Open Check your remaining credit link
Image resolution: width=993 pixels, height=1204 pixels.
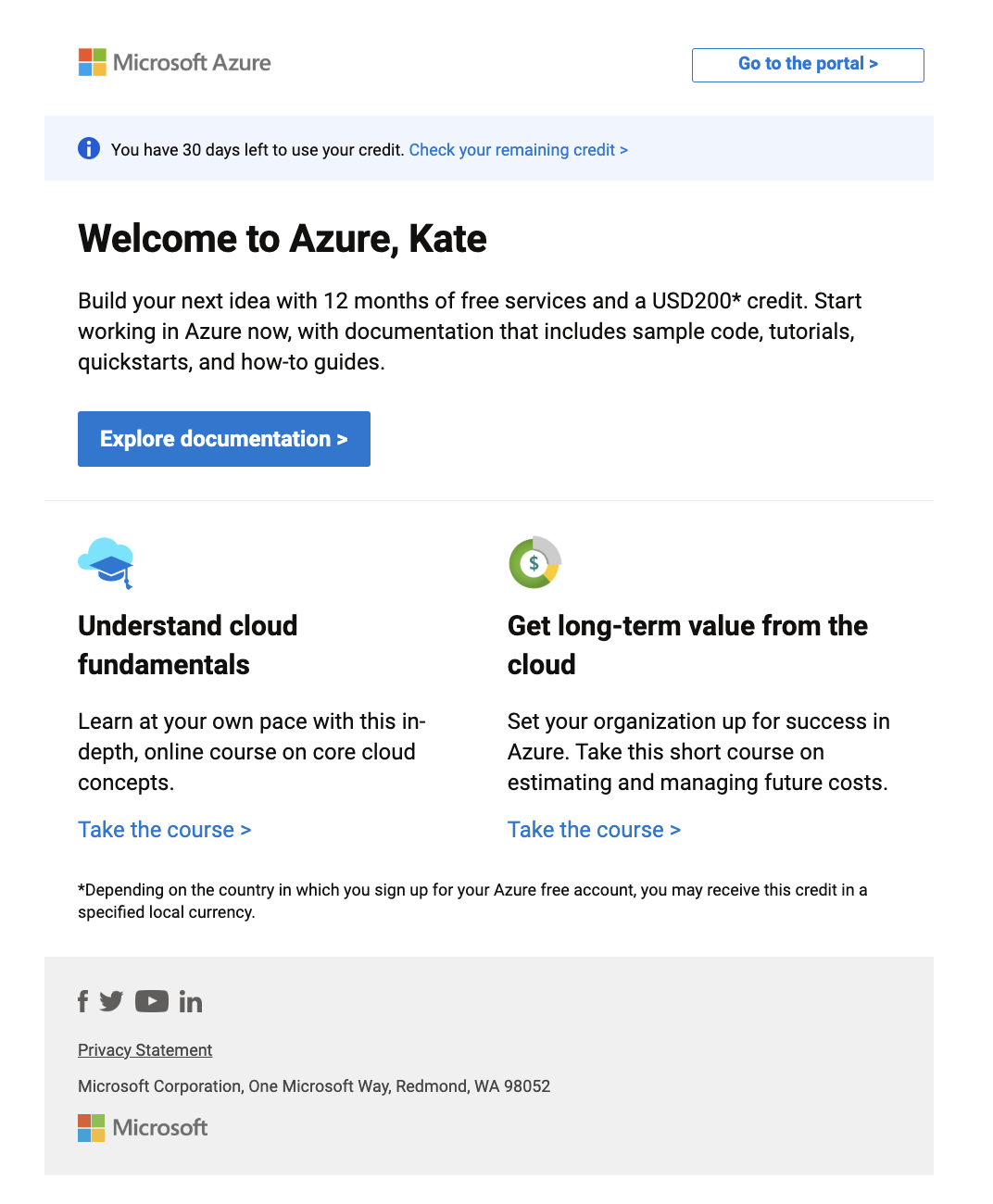coord(518,149)
